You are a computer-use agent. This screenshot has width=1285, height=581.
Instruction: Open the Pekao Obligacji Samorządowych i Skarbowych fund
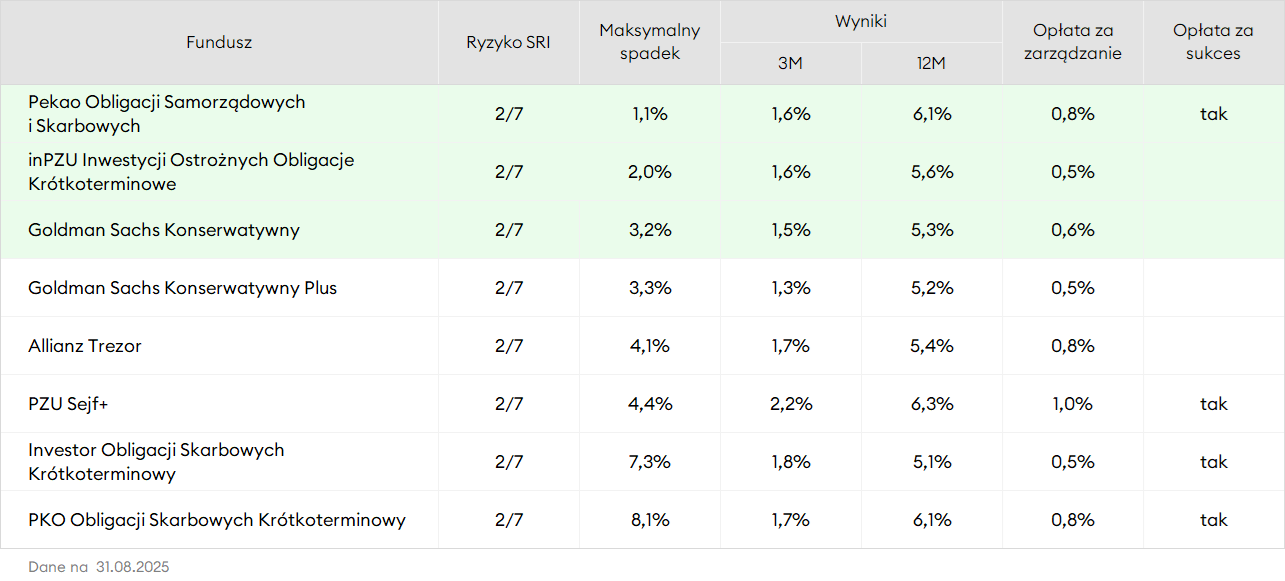point(166,114)
